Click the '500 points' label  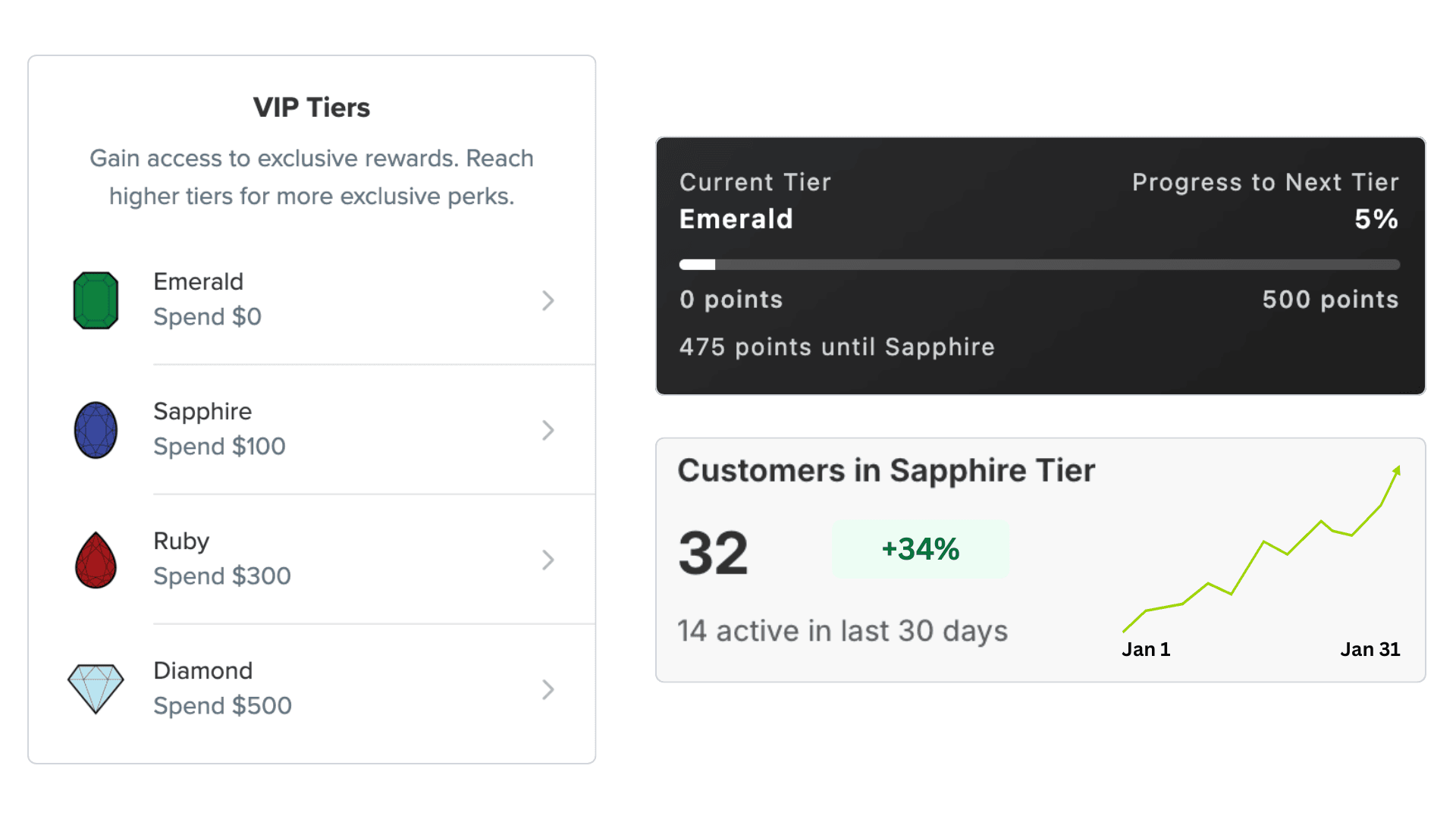(1330, 300)
